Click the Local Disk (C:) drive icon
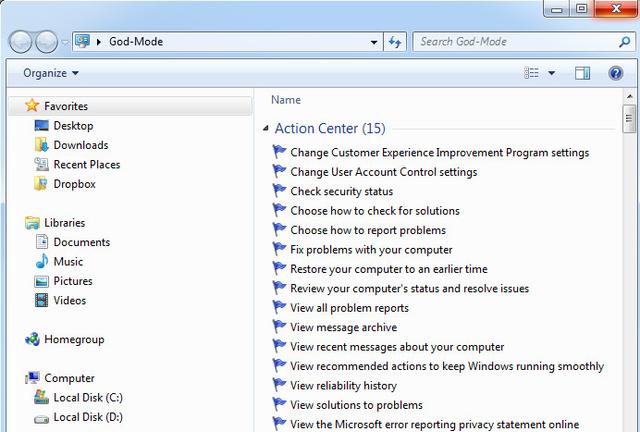The width and height of the screenshot is (640, 432). (x=41, y=397)
